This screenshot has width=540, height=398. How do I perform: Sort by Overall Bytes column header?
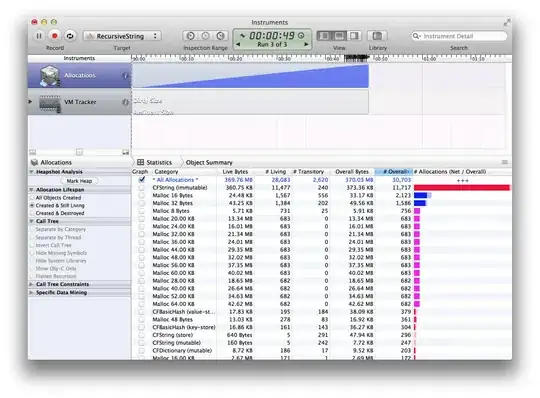352,171
